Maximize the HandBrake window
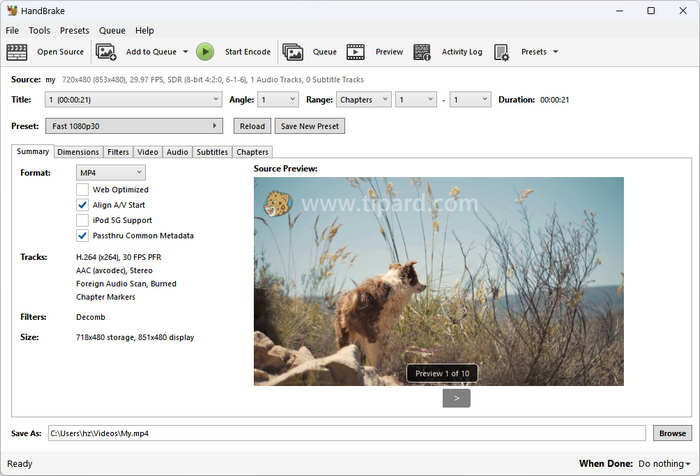Viewport: 700px width, 476px height. (x=651, y=11)
